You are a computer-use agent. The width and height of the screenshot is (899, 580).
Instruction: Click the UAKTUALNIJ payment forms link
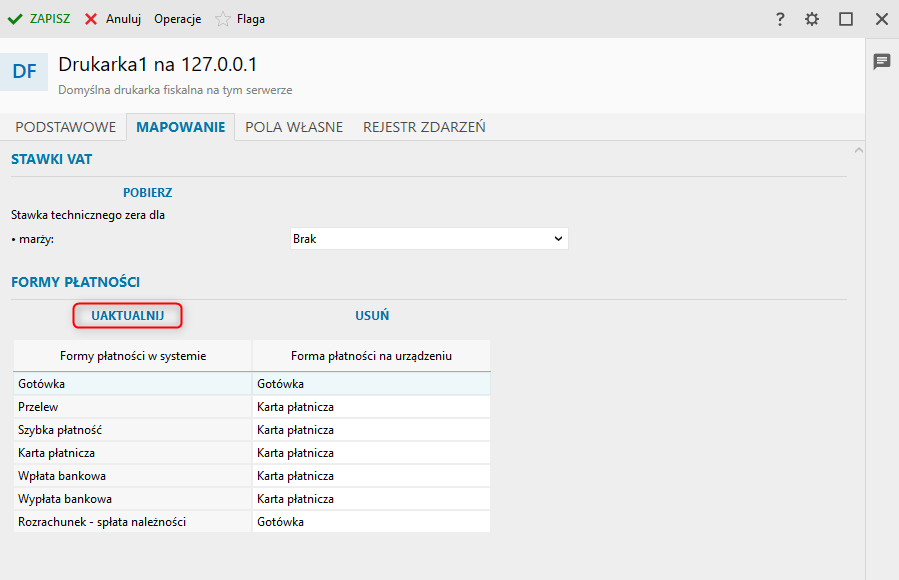[x=127, y=315]
